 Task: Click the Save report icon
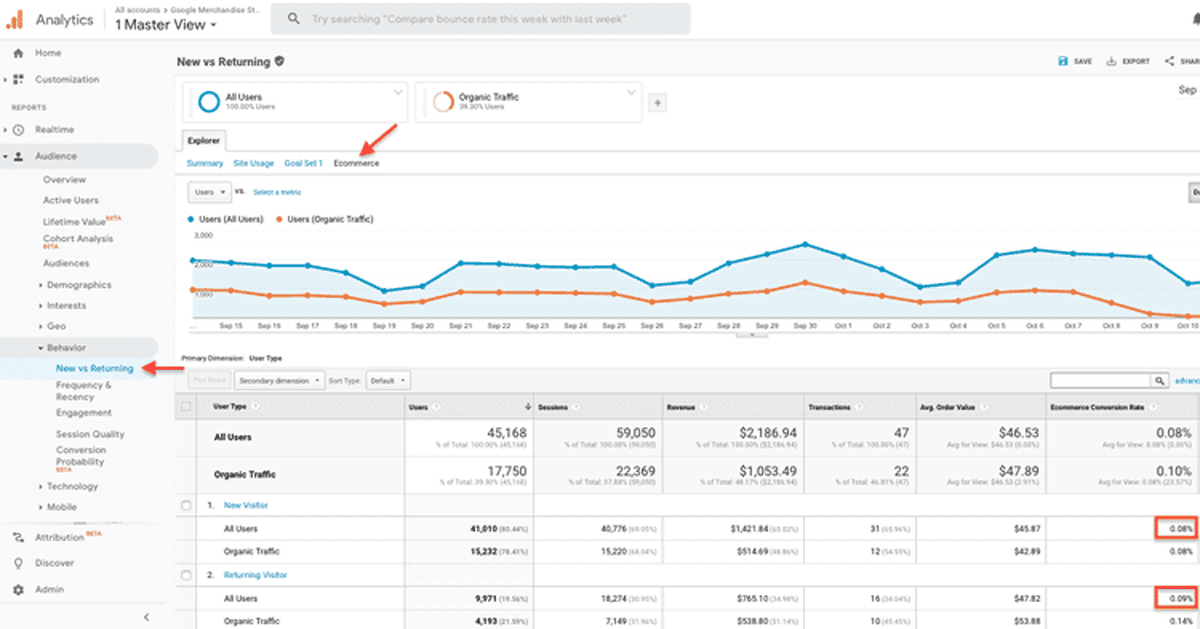(x=1062, y=61)
